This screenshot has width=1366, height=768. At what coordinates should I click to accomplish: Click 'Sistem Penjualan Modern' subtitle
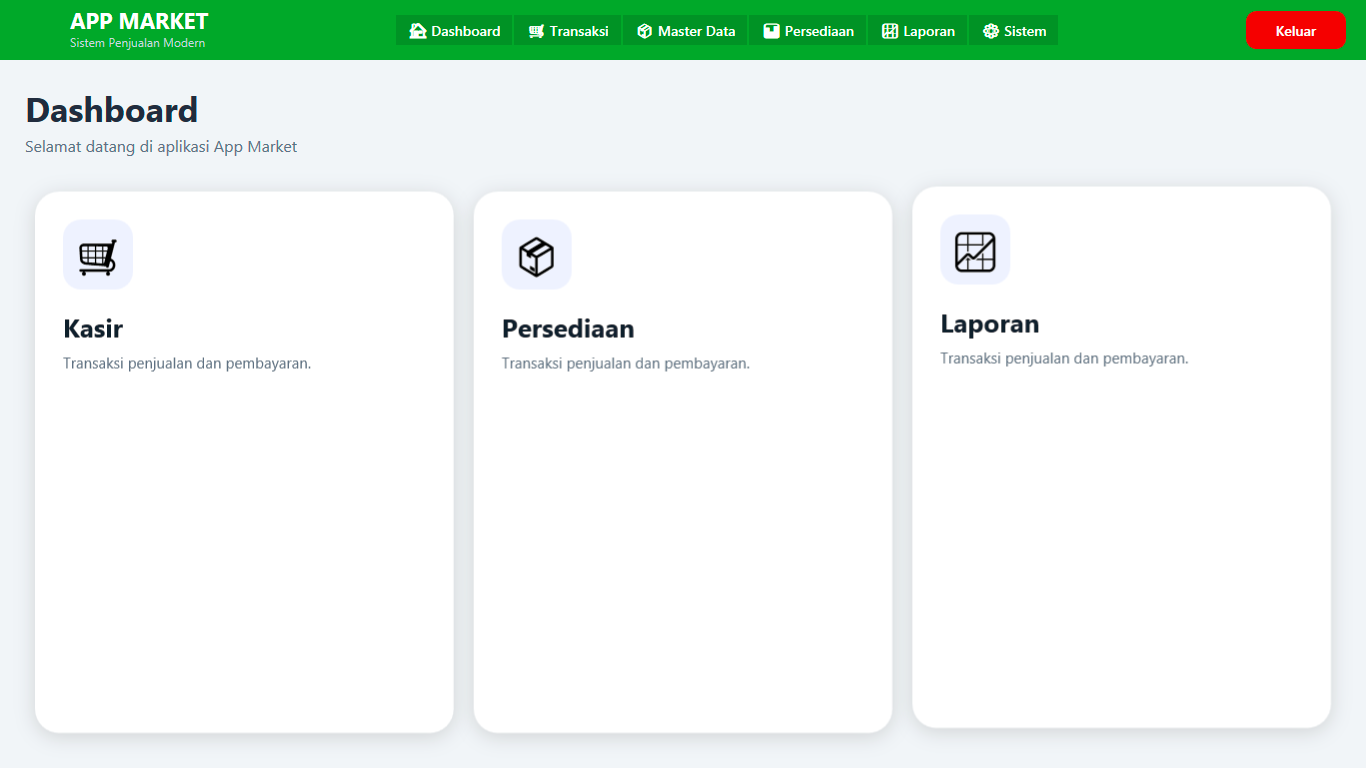(138, 43)
